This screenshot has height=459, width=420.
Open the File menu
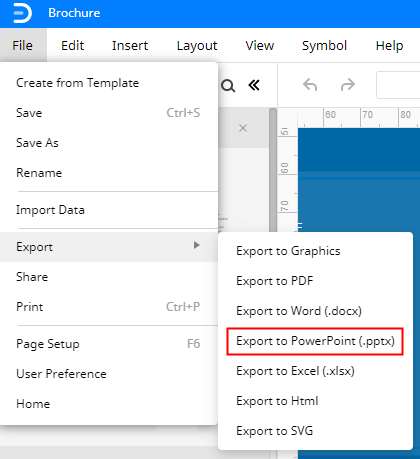tap(23, 45)
